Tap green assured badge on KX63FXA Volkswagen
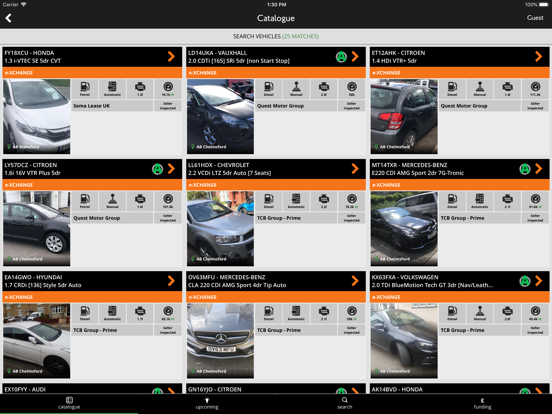This screenshot has width=552, height=414. 525,281
